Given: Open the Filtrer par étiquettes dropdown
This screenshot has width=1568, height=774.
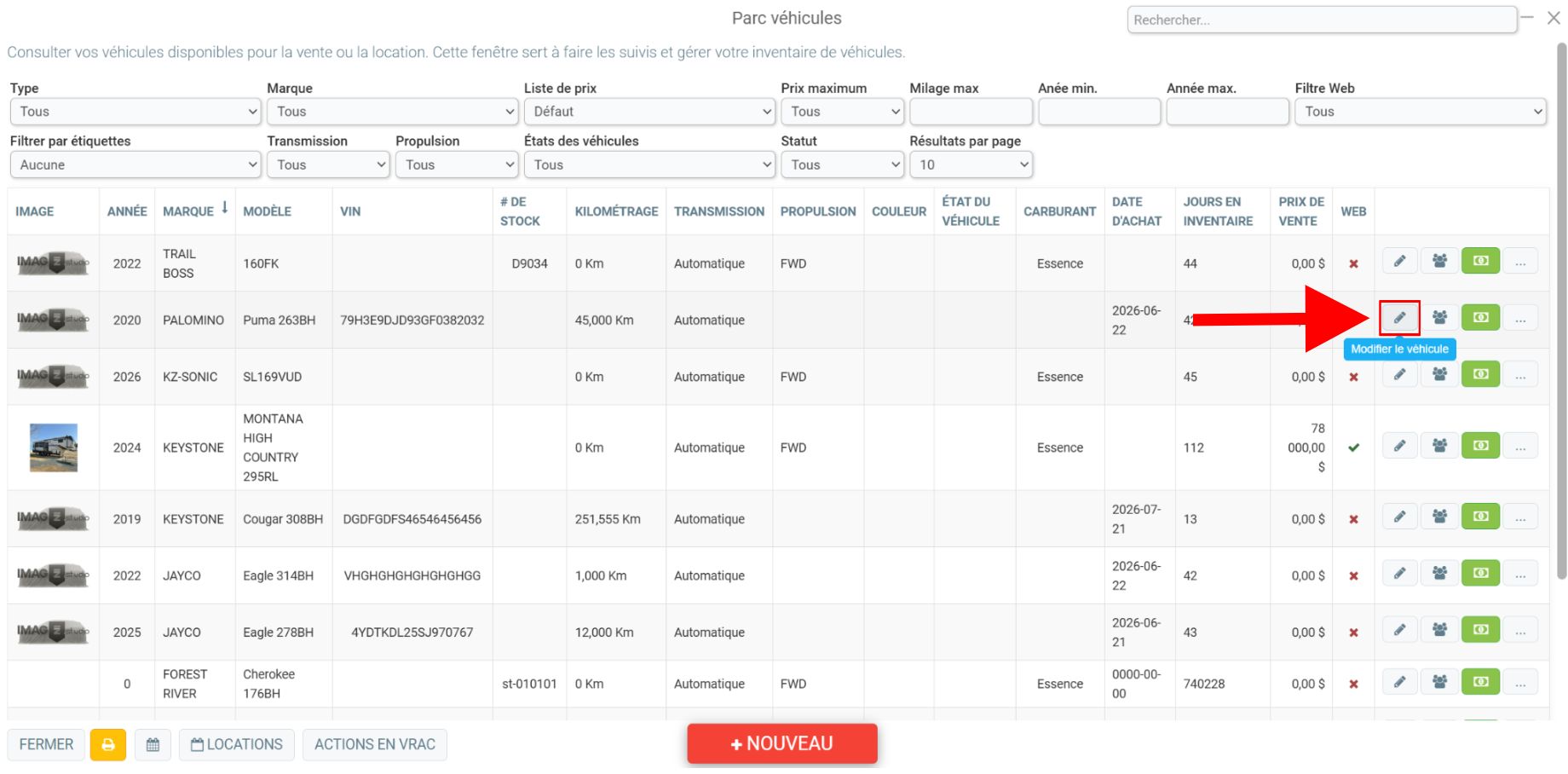Looking at the screenshot, I should [135, 165].
